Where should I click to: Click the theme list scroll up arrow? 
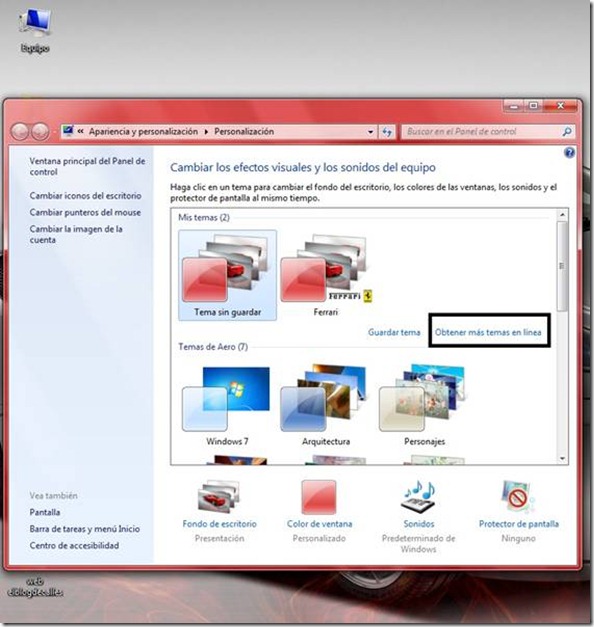tap(562, 215)
